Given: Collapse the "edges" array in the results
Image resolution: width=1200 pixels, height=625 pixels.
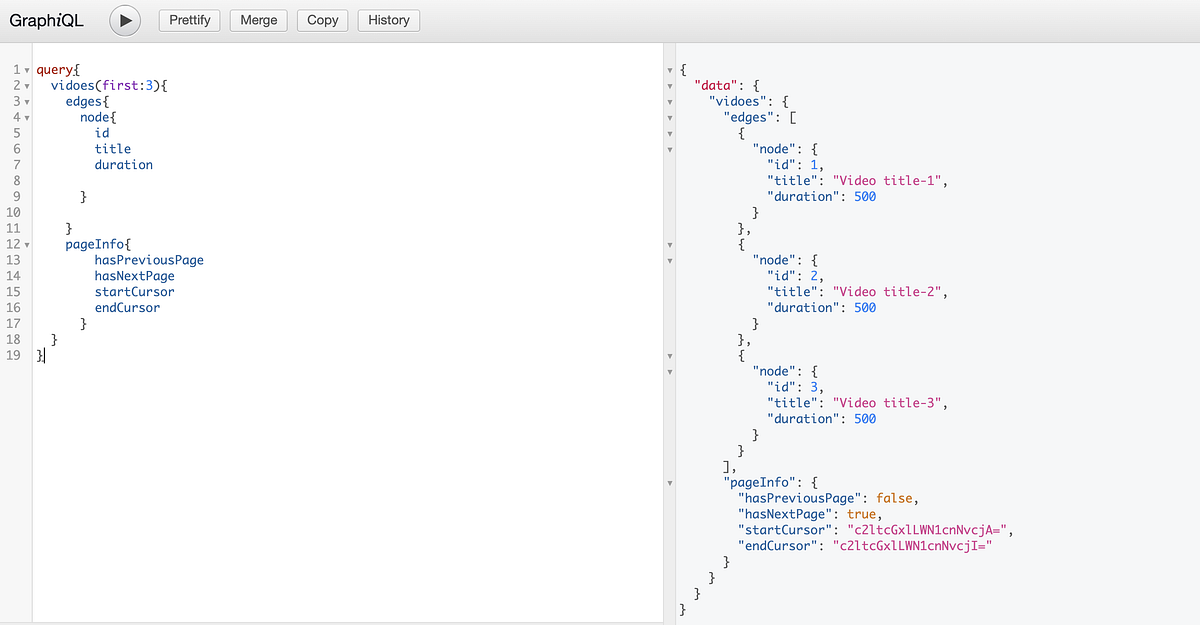Looking at the screenshot, I should [x=669, y=118].
